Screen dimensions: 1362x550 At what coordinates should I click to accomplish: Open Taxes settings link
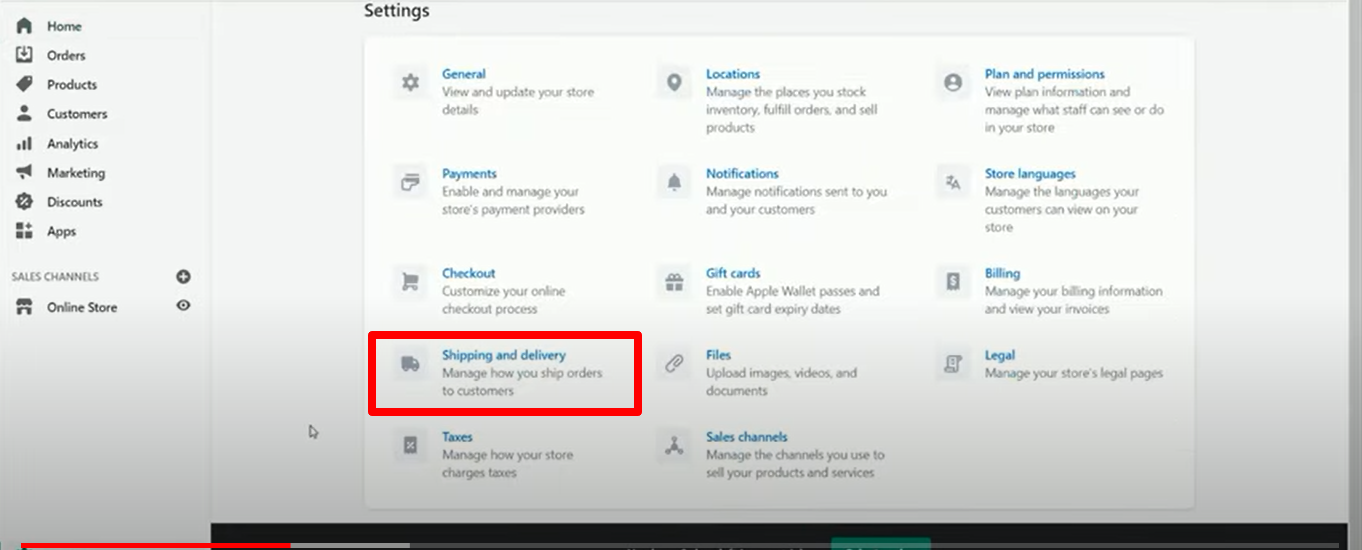(457, 437)
